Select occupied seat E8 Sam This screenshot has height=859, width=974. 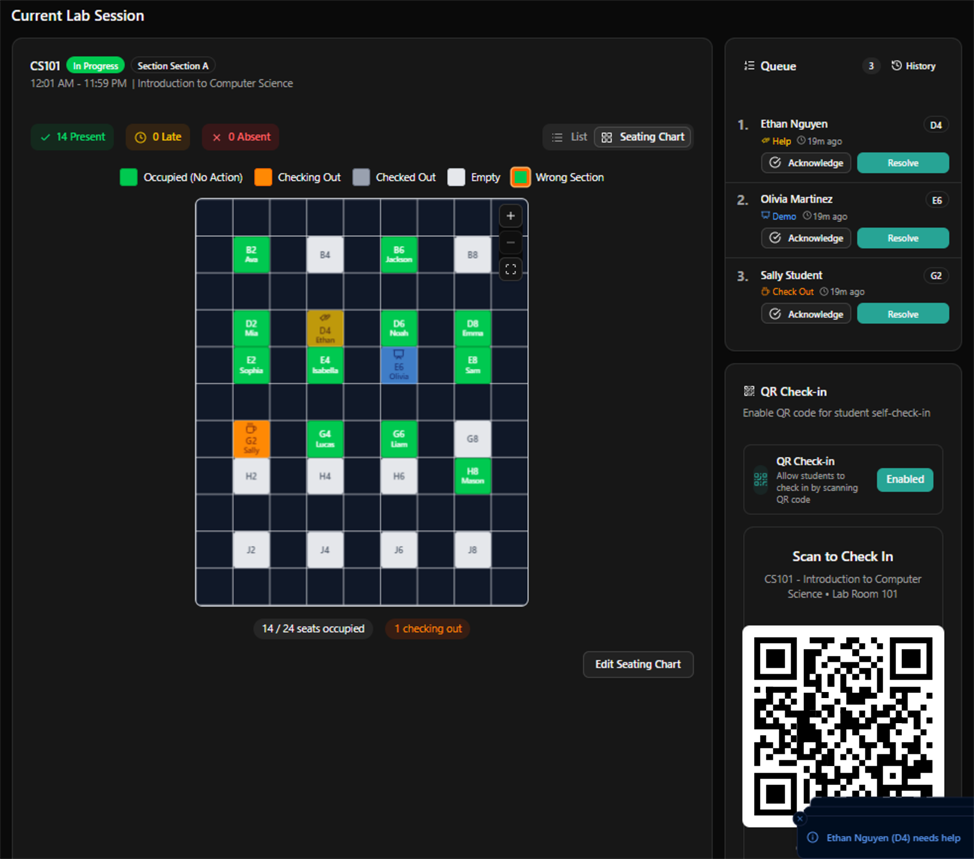point(473,365)
